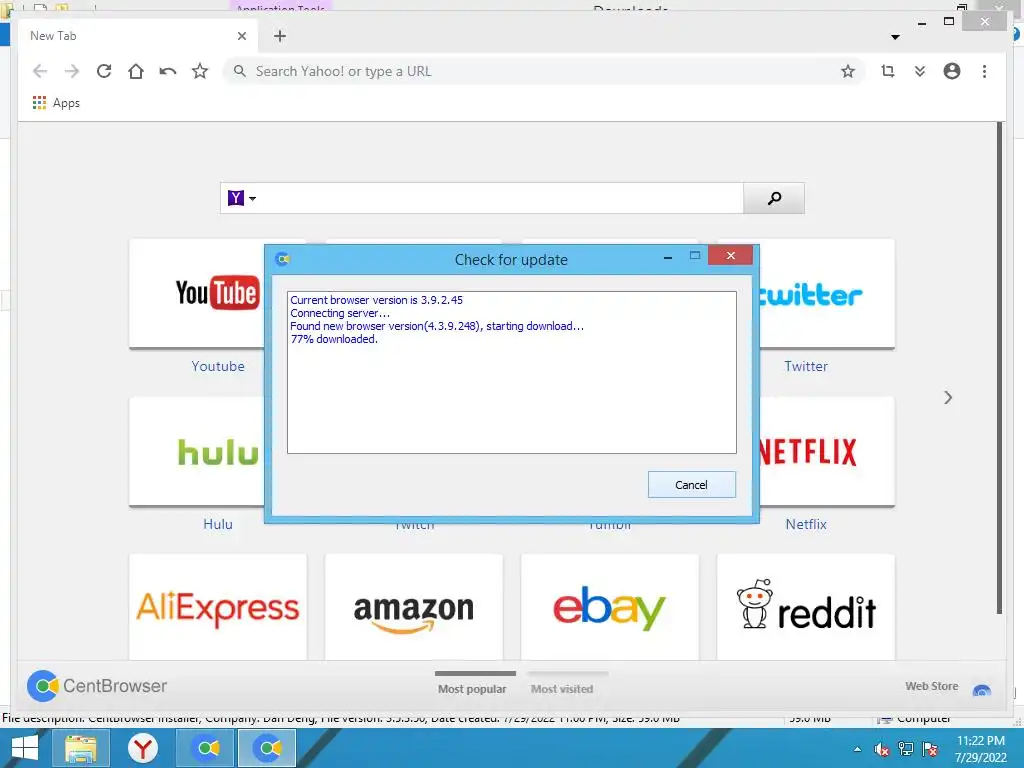Select the New Tab tab

pyautogui.click(x=137, y=36)
